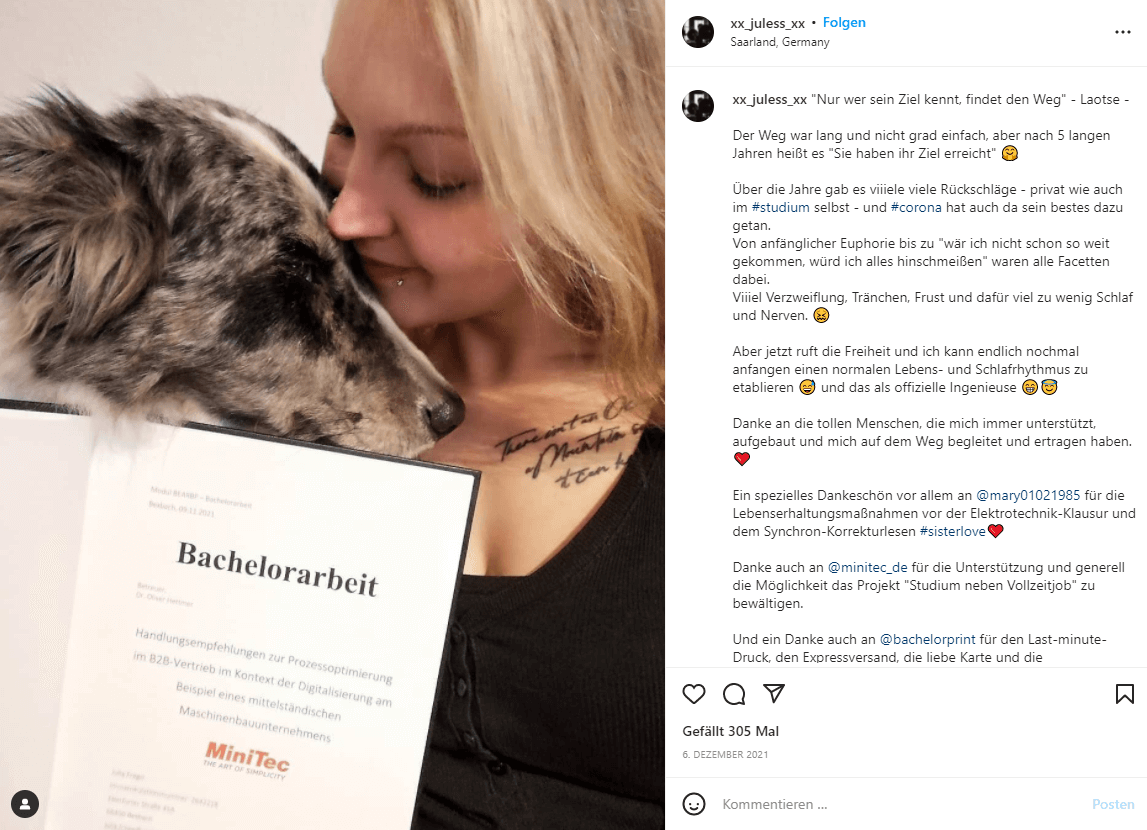Click the caption author avatar
Viewport: 1147px width, 830px height.
698,106
